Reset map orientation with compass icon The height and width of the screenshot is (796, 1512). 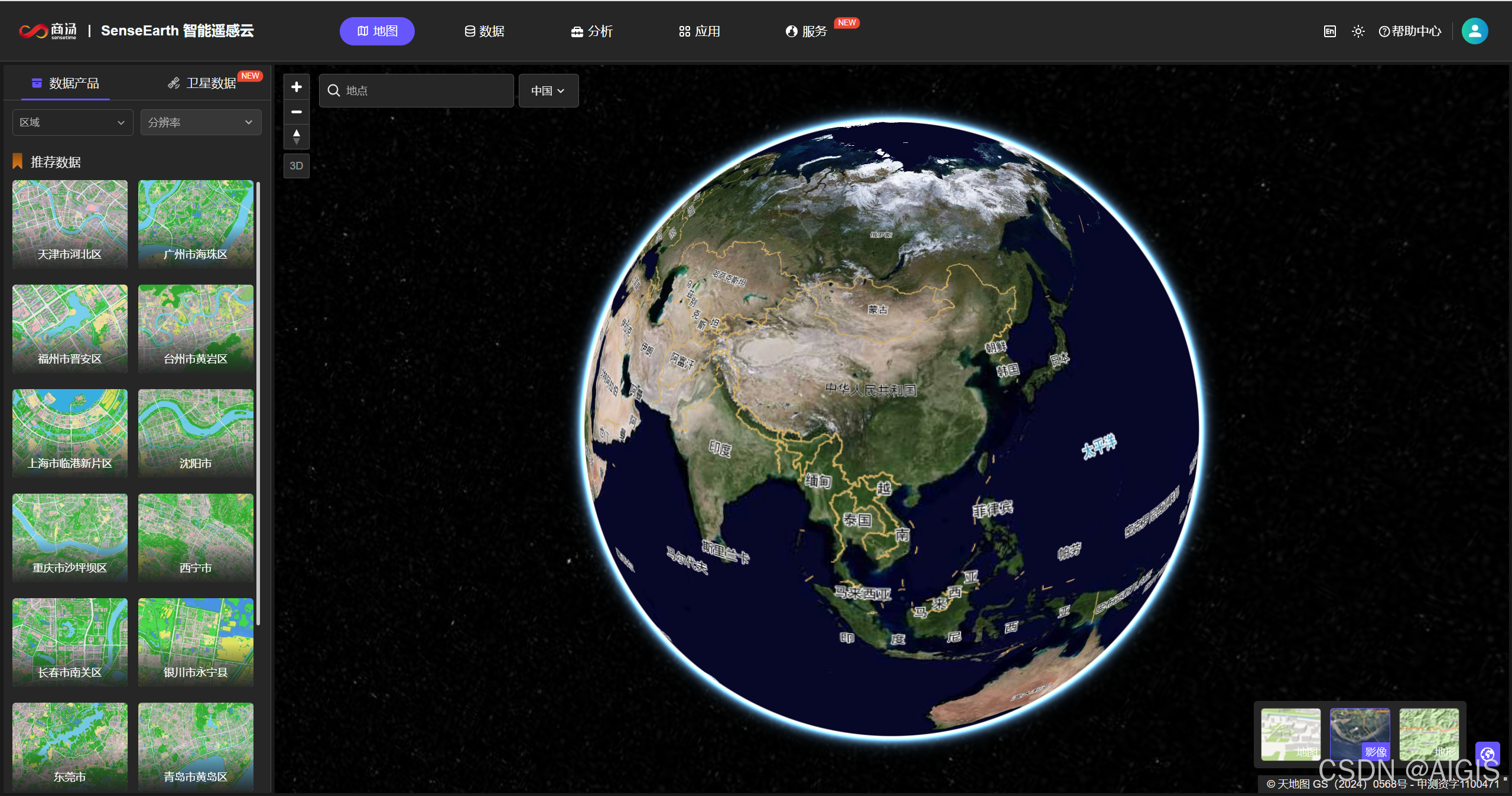coord(297,136)
